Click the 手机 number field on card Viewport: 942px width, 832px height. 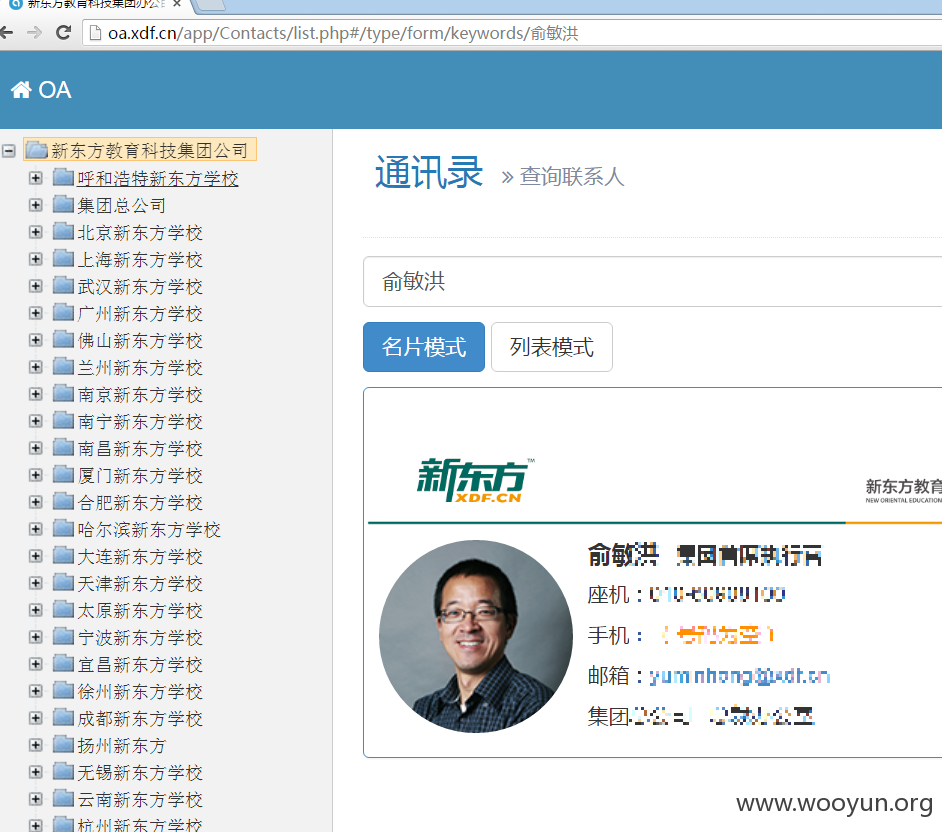coord(717,635)
